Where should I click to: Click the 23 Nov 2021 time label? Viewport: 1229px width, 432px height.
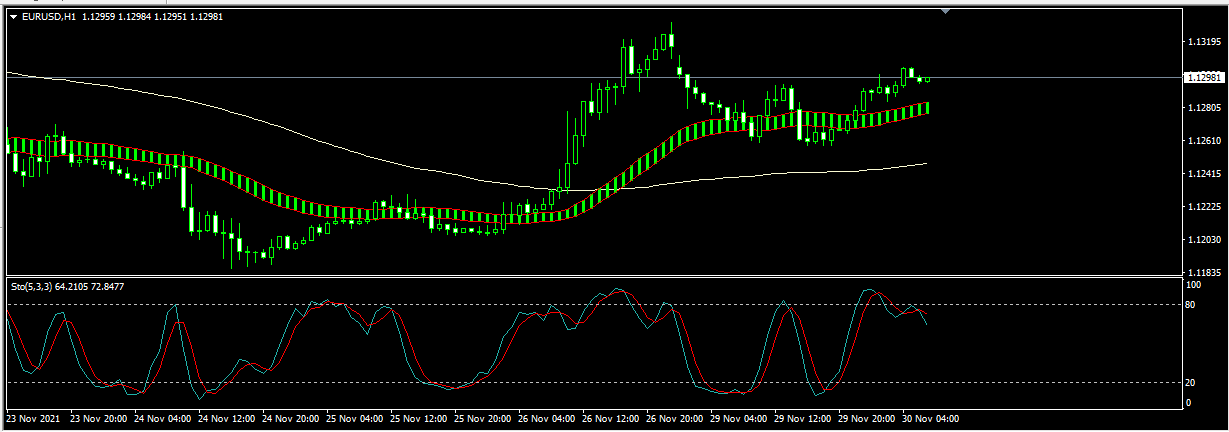[32, 420]
